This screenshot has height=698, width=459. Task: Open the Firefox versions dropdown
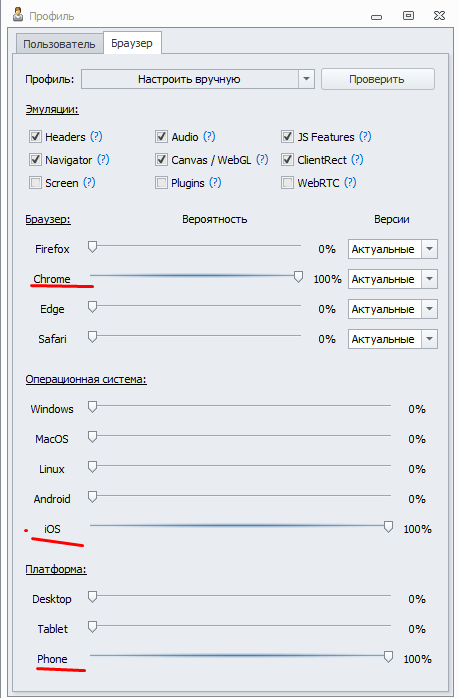point(430,249)
